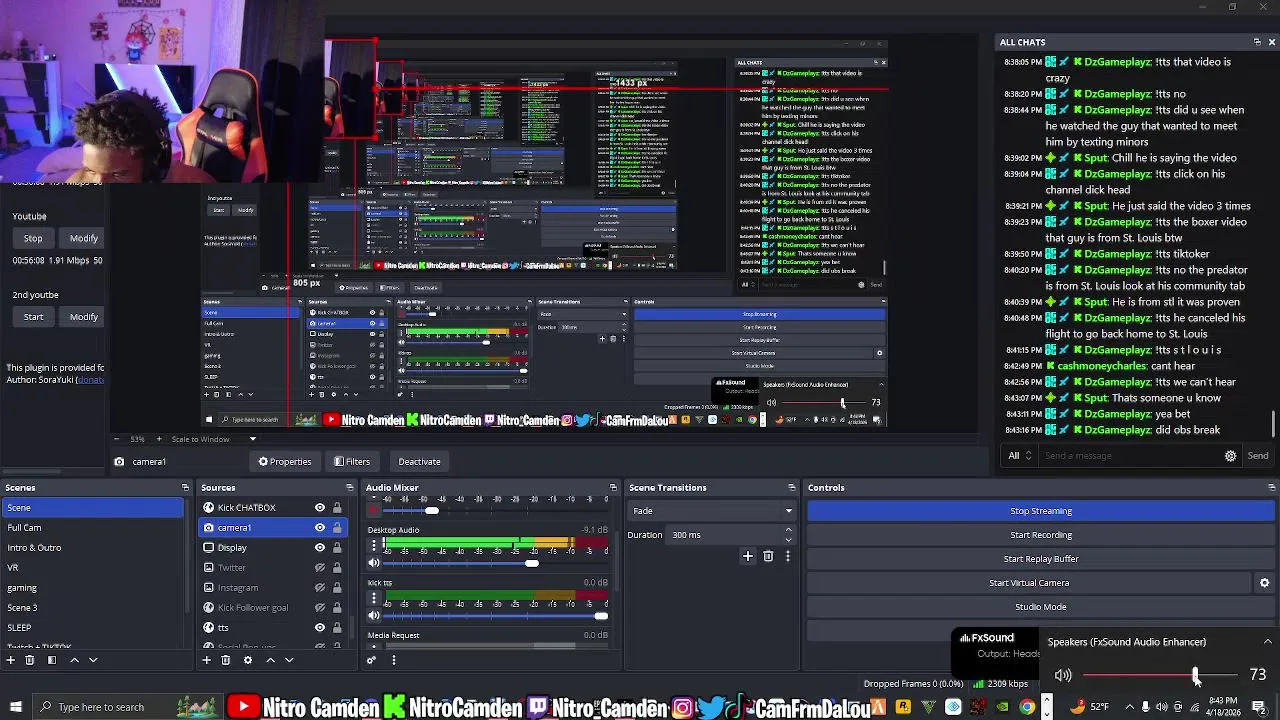Move selected source up in Sources toolbar

[270, 660]
